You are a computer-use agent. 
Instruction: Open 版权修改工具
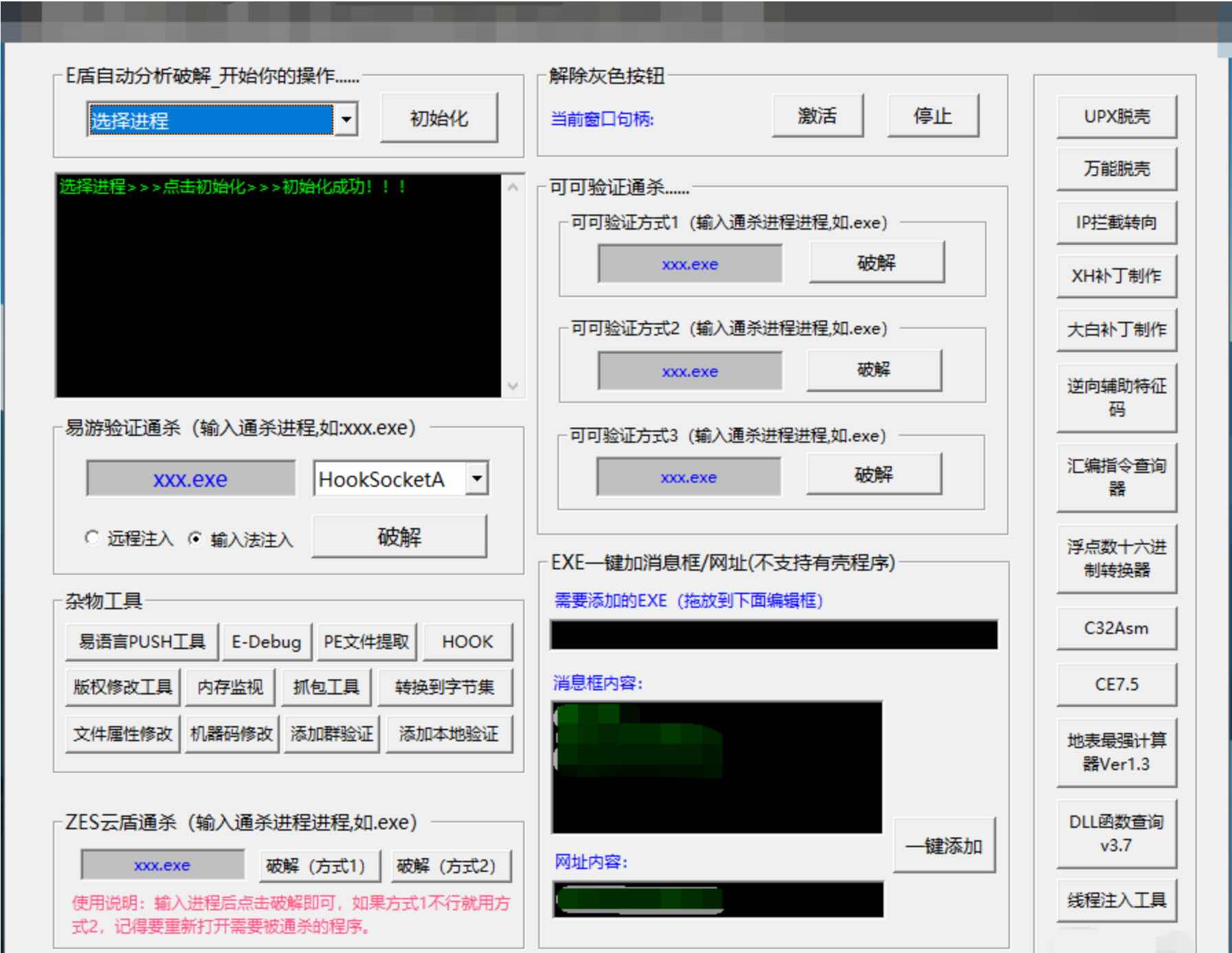[x=123, y=688]
